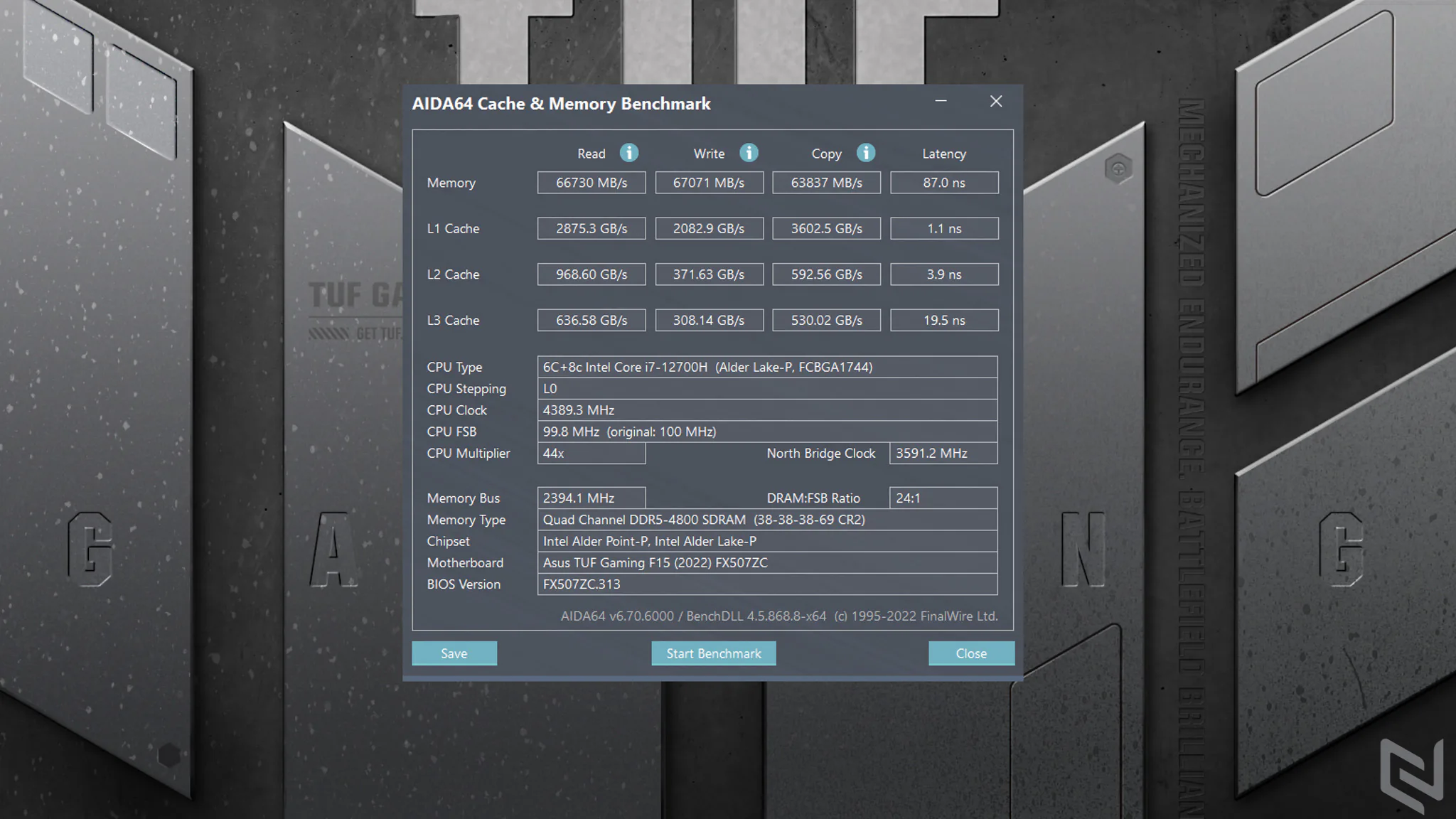1456x819 pixels.
Task: Click the CPU Type field Intel Core i7-12700H
Action: click(767, 367)
